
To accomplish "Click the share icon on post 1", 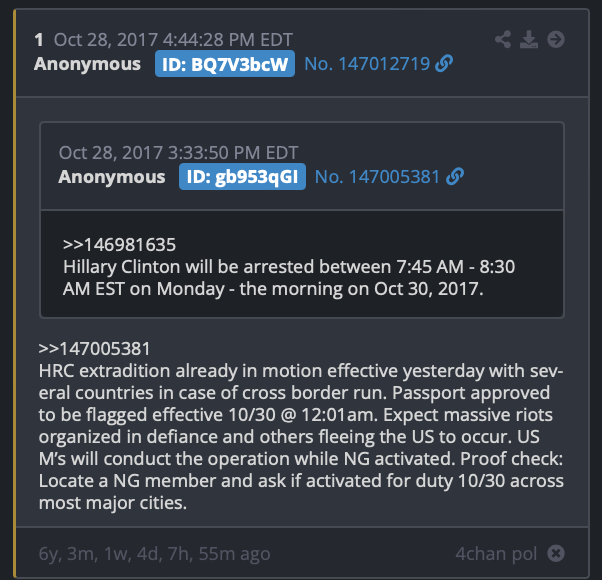I will pos(503,39).
